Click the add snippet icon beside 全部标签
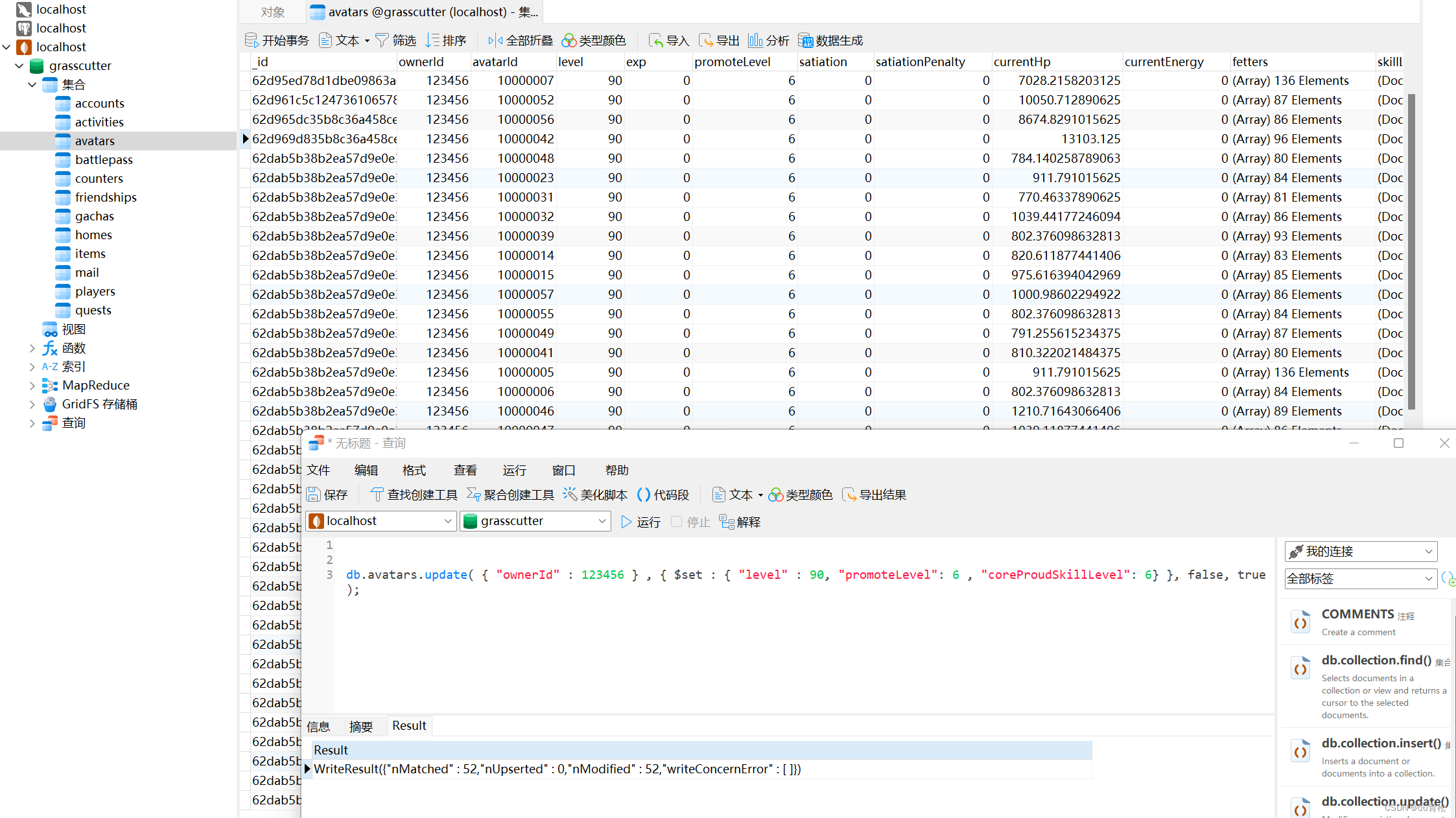Image resolution: width=1456 pixels, height=818 pixels. pos(1448,579)
